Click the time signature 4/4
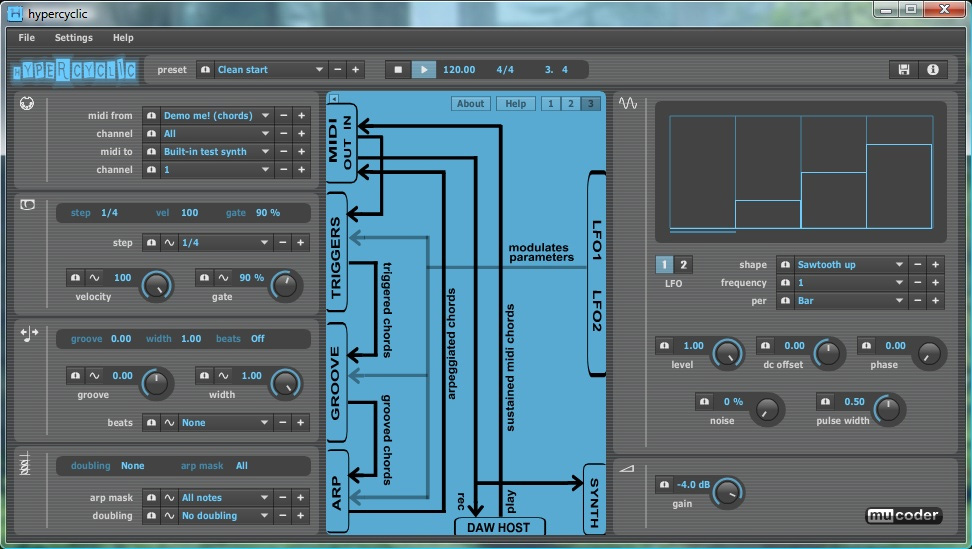 tap(505, 69)
